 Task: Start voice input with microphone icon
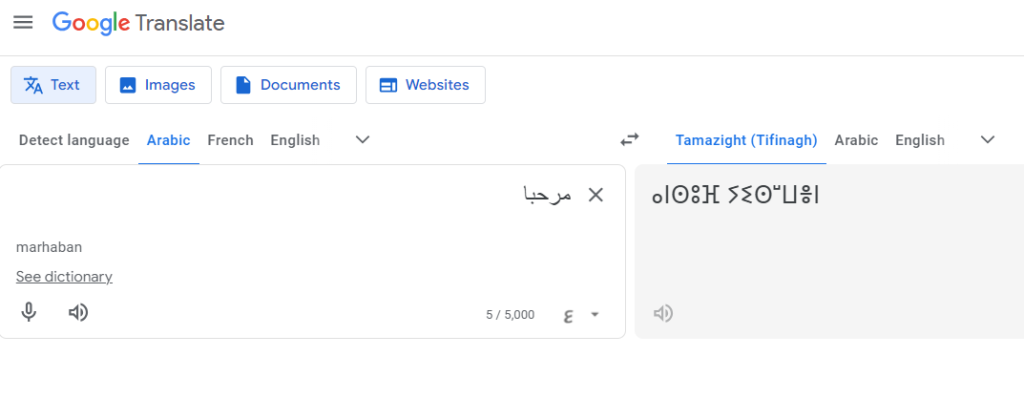coord(28,313)
